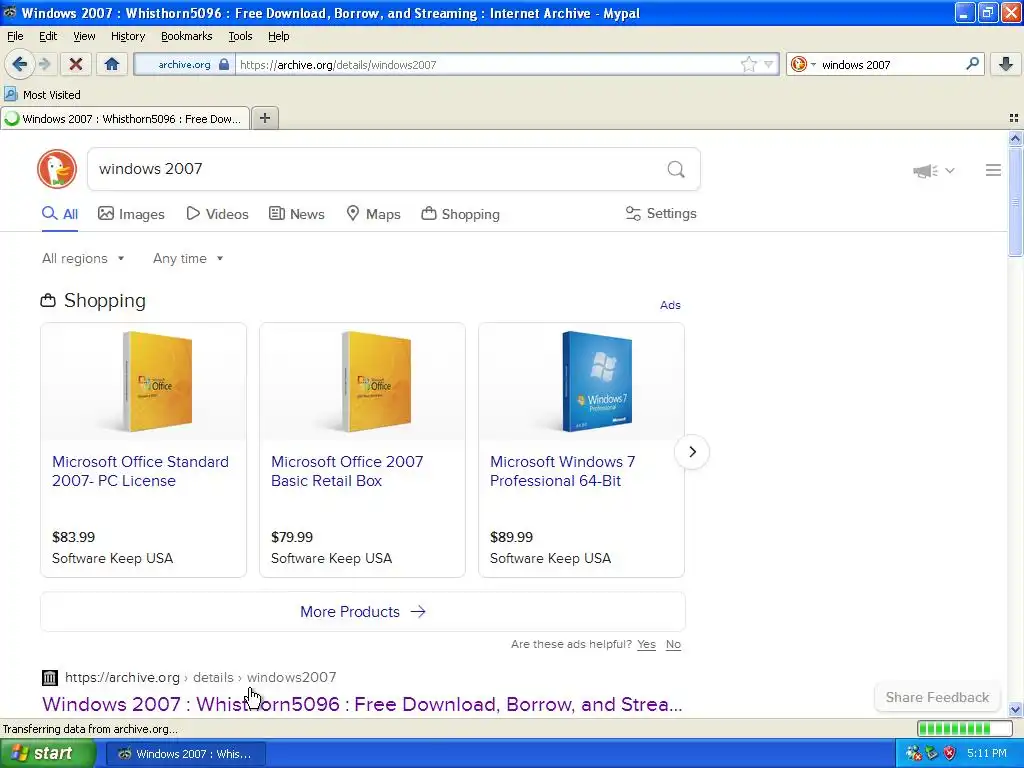Go back with the browser Back arrow
The height and width of the screenshot is (768, 1024).
pyautogui.click(x=19, y=64)
